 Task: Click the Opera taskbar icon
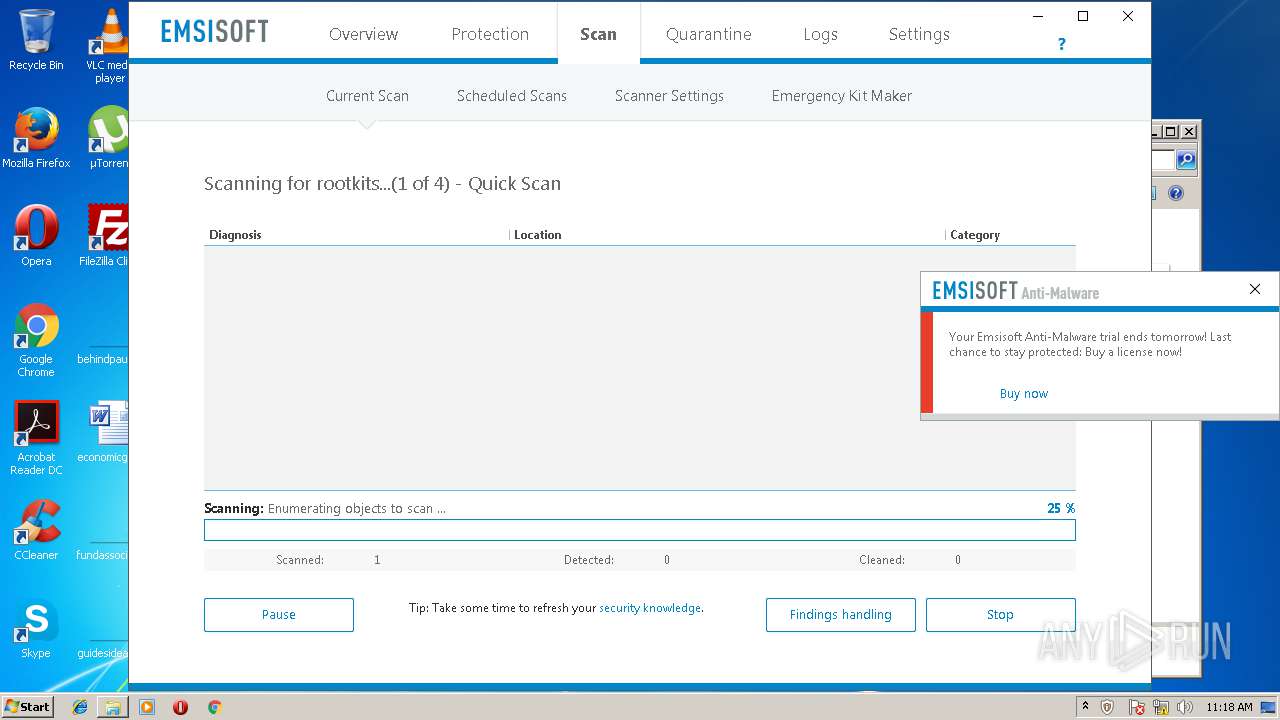click(x=180, y=707)
